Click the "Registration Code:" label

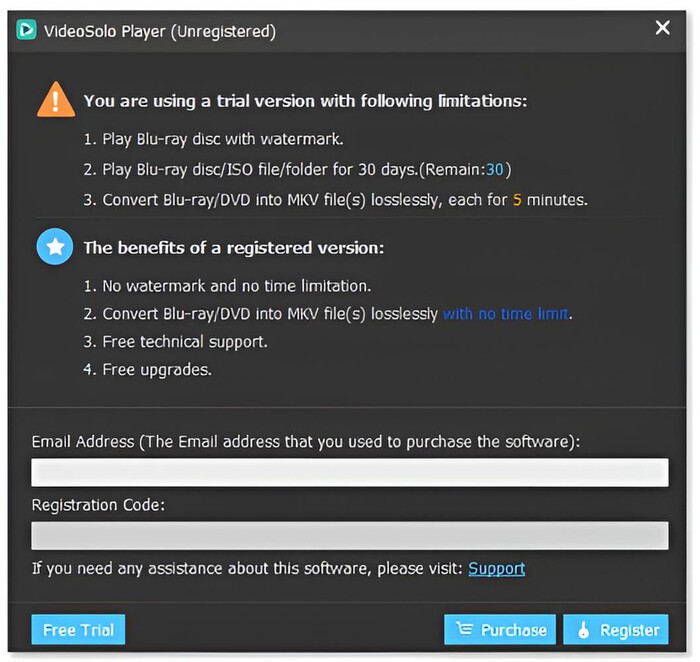click(x=98, y=505)
